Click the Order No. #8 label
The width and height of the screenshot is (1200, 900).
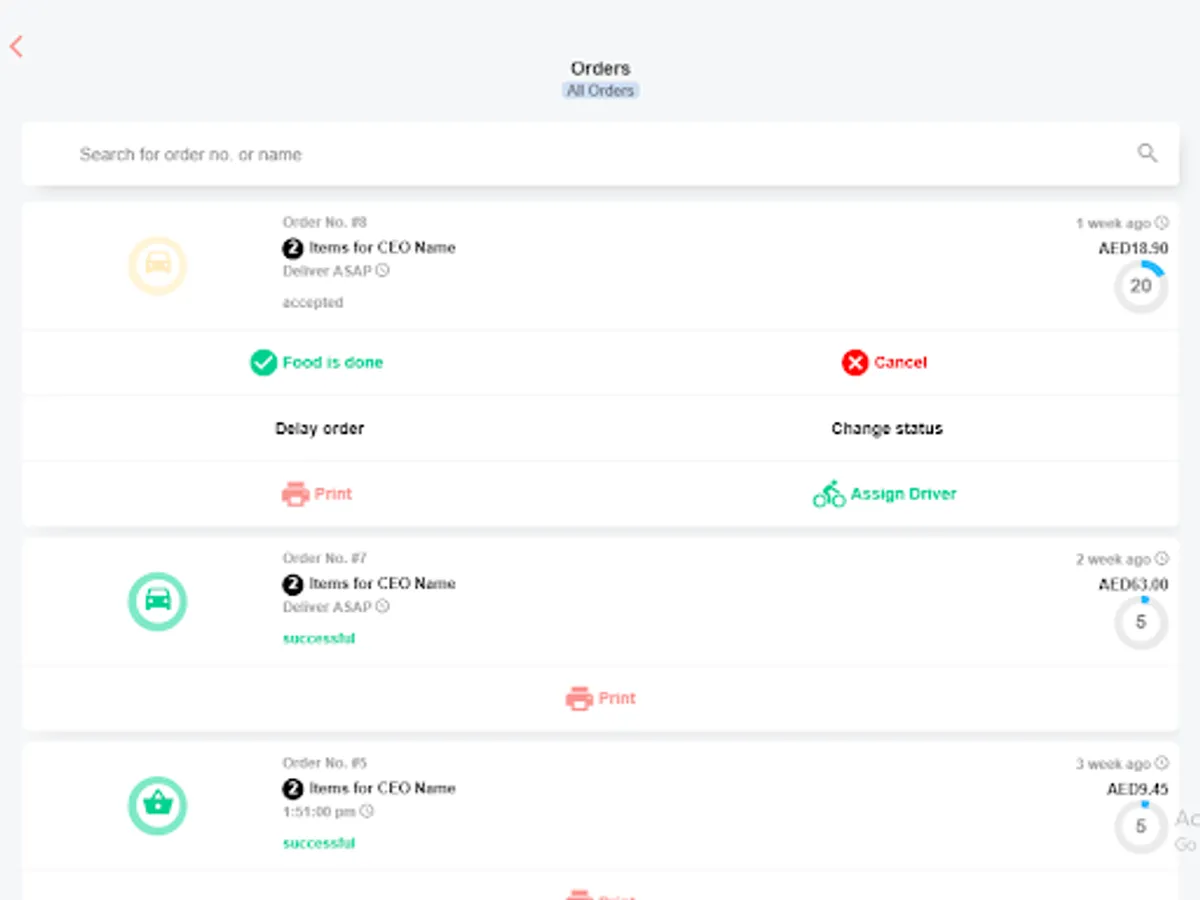(325, 222)
